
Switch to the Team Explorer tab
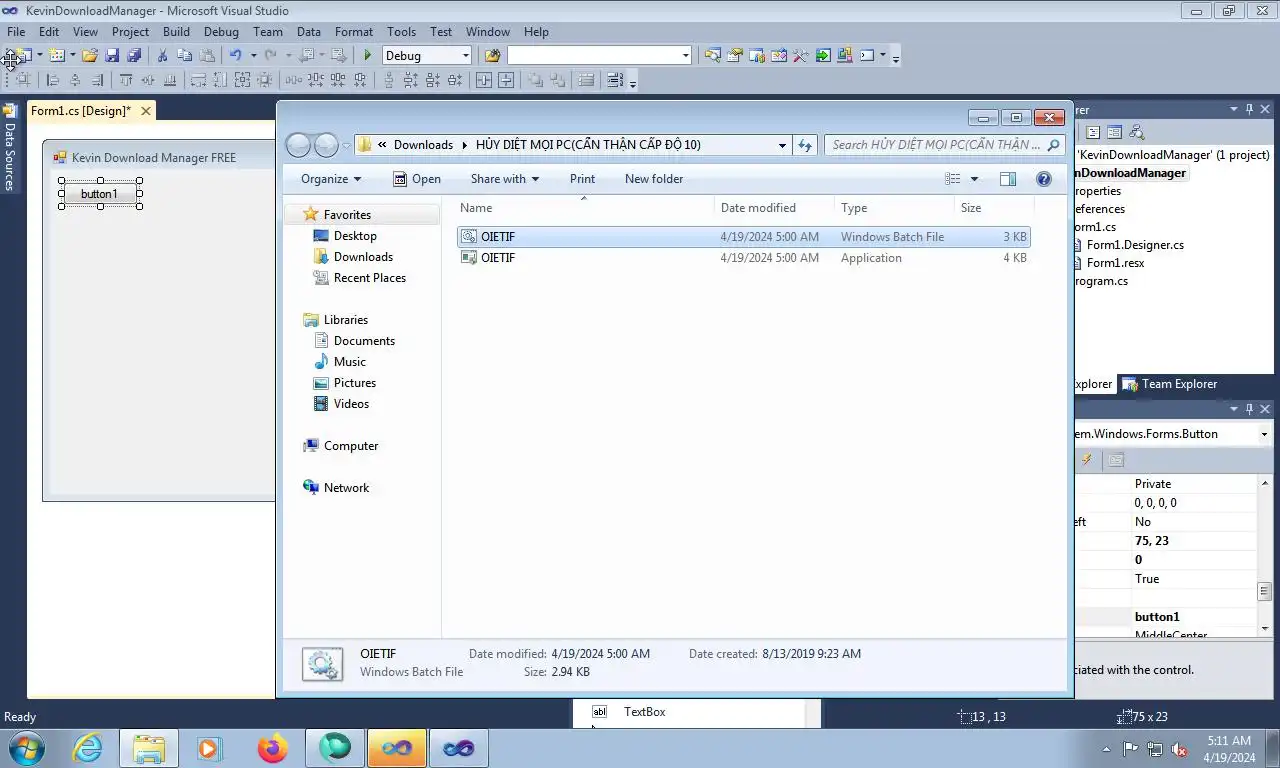click(x=1170, y=384)
